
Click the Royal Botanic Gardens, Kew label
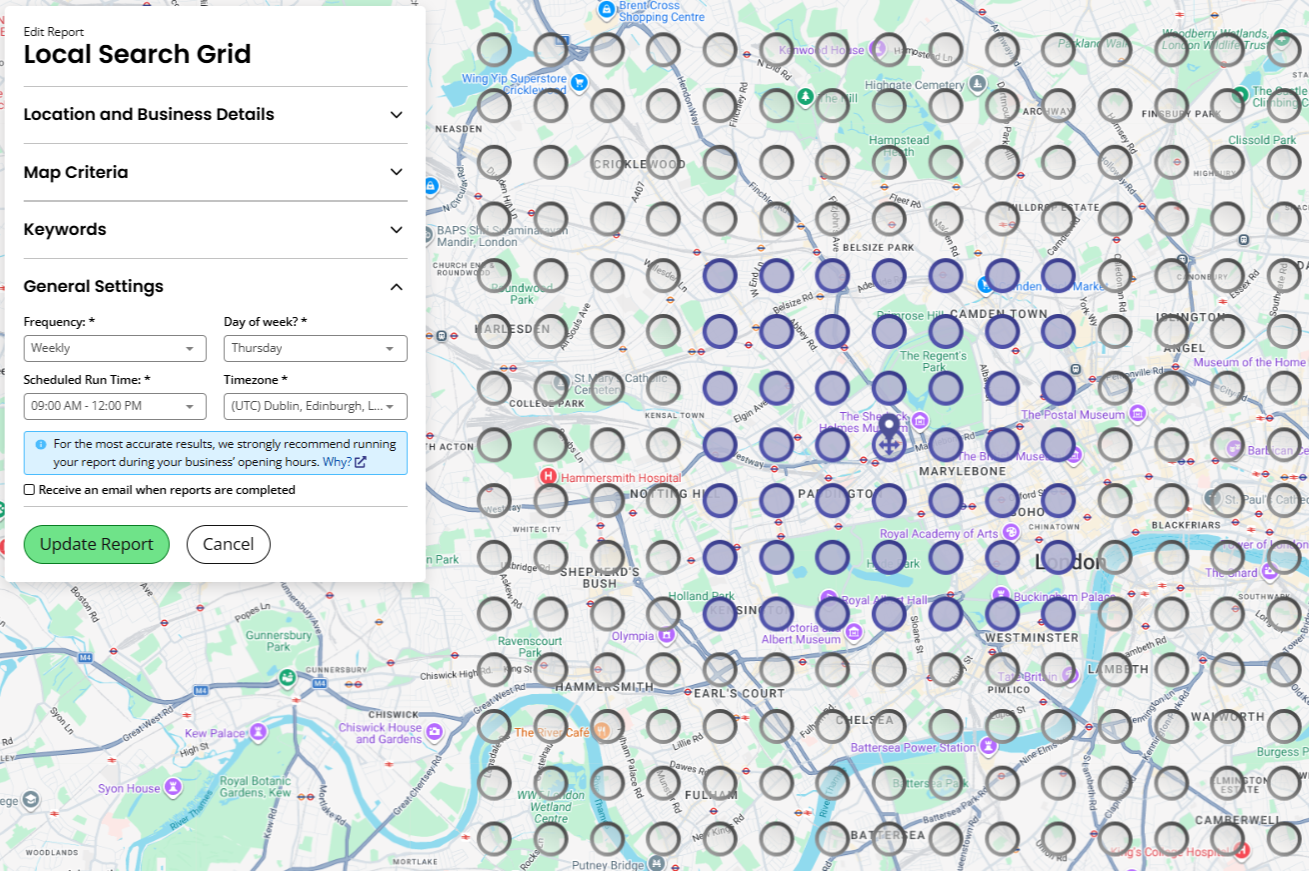coord(255,787)
